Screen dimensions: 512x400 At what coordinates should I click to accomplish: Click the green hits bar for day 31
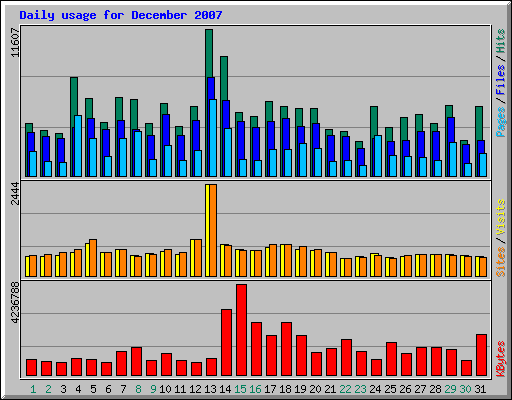[x=479, y=123]
